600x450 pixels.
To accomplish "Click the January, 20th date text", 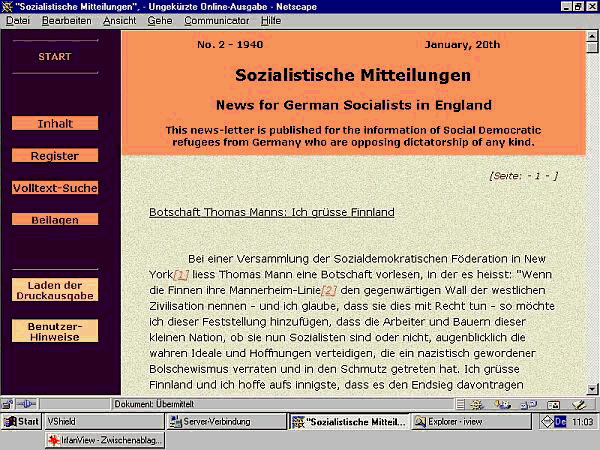I will 462,45.
